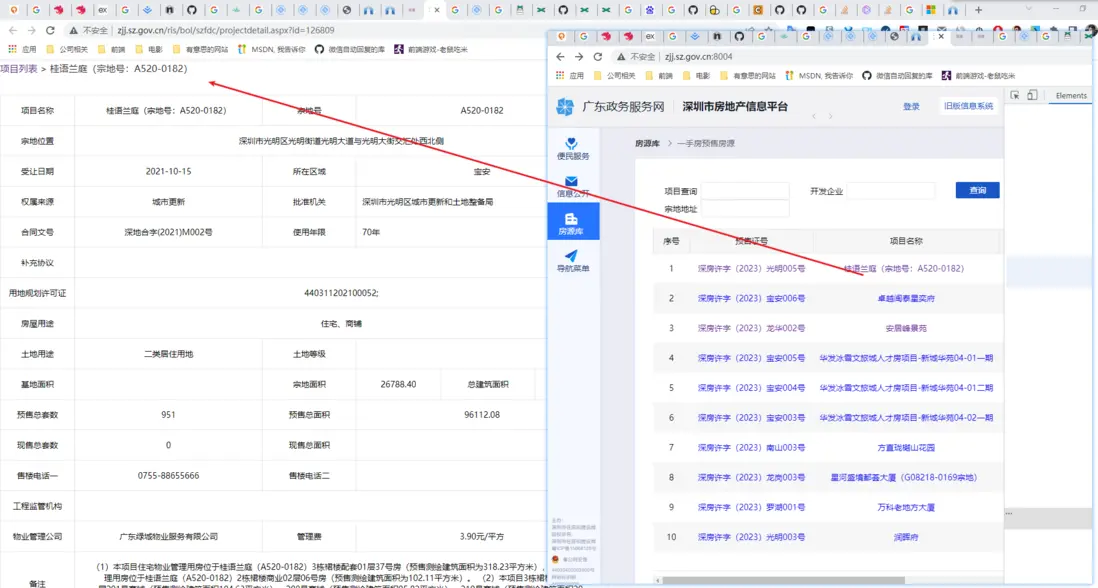Screen dimensions: 1098x588
Task: Reload the page in the left browser window
Action: 50,31
